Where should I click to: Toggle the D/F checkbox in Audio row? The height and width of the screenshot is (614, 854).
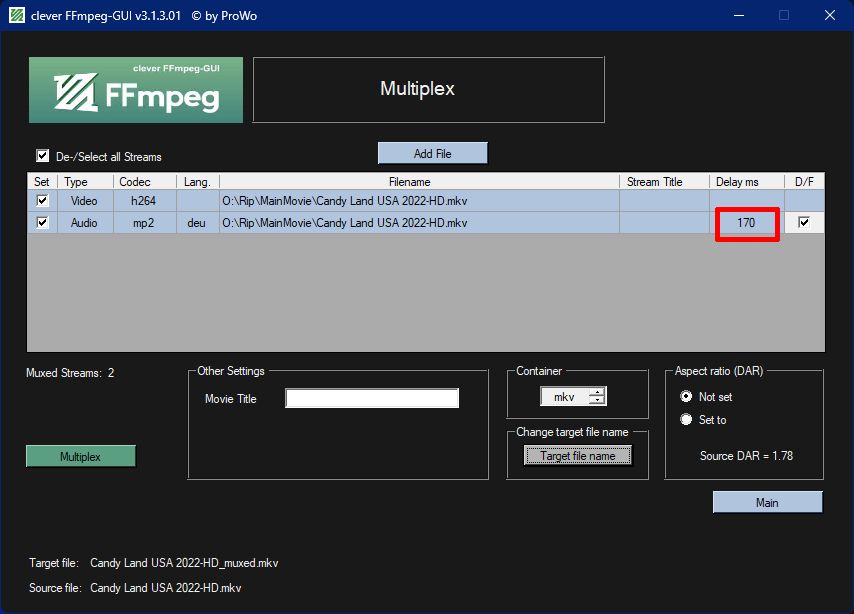coord(803,222)
